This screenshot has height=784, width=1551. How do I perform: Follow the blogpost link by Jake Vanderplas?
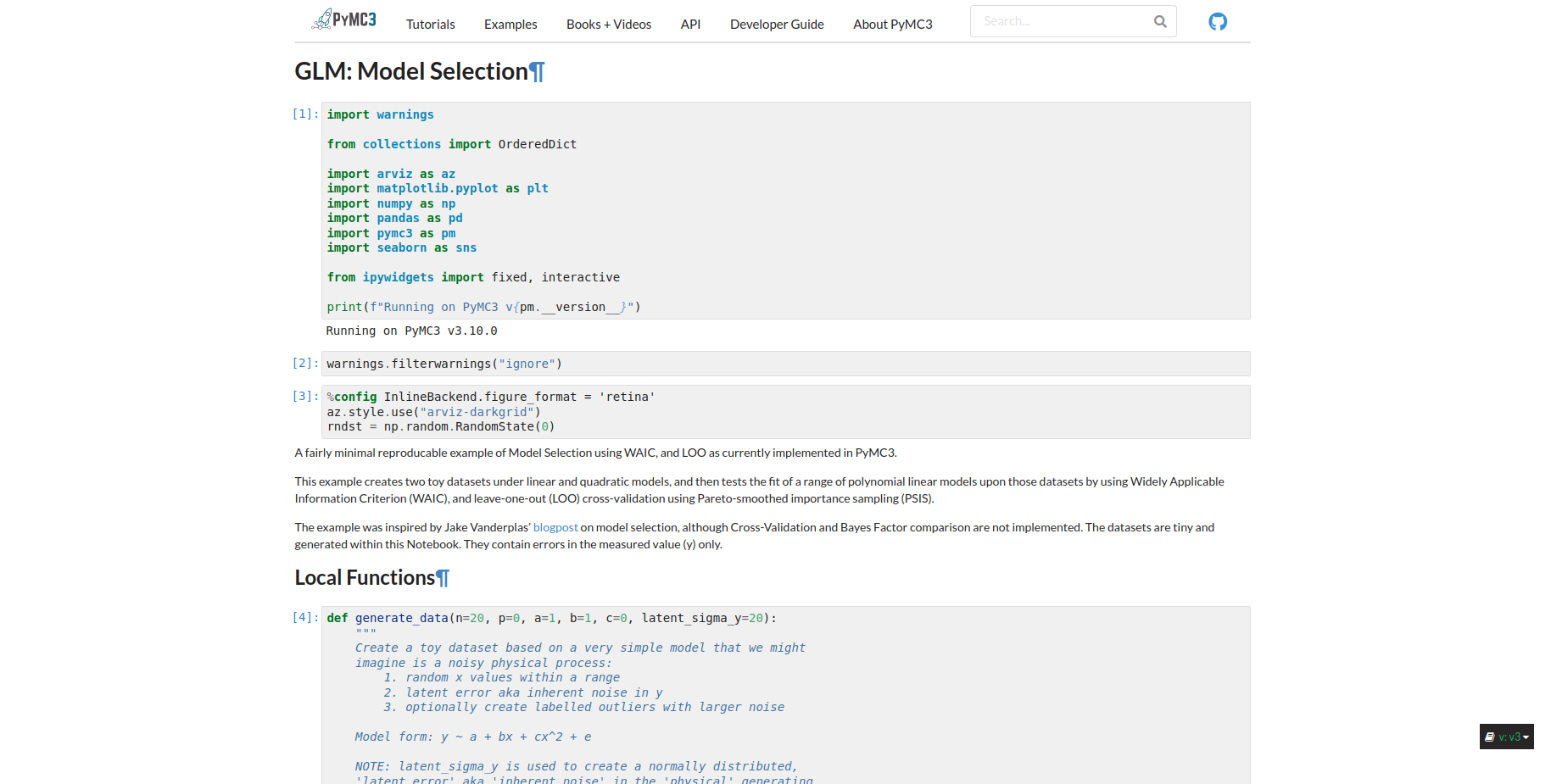(555, 527)
